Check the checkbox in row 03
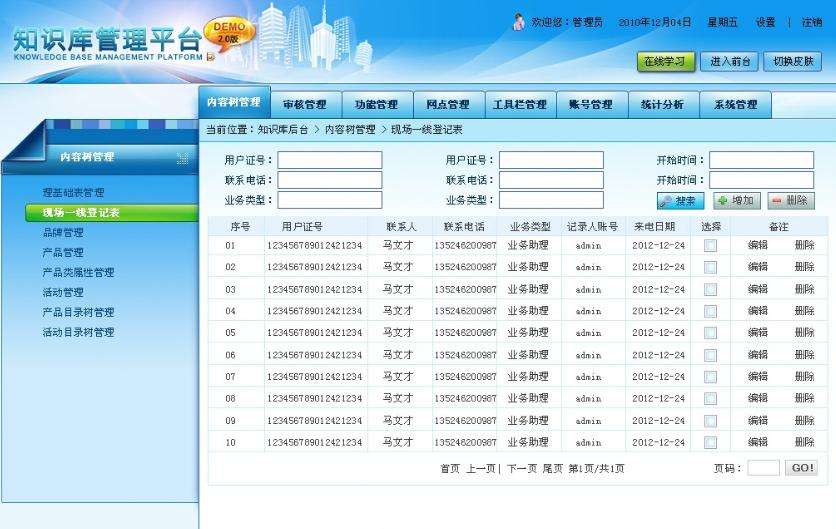 (x=710, y=290)
